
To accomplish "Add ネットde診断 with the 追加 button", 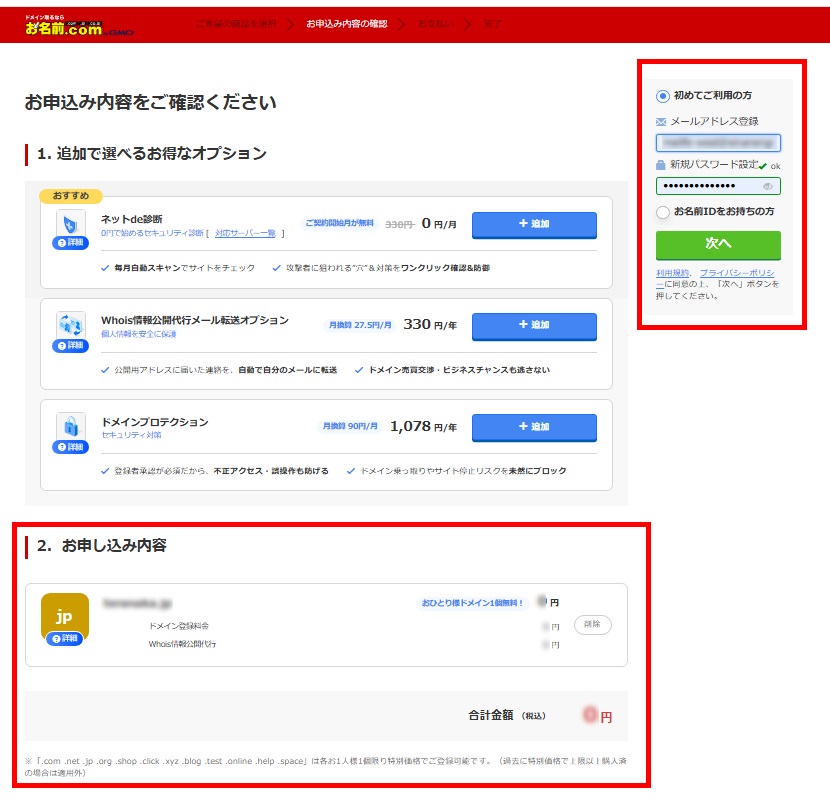I will tap(534, 224).
